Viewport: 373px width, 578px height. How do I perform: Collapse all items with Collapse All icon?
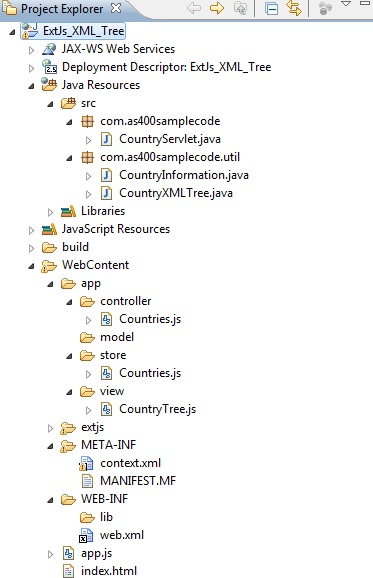coord(271,8)
